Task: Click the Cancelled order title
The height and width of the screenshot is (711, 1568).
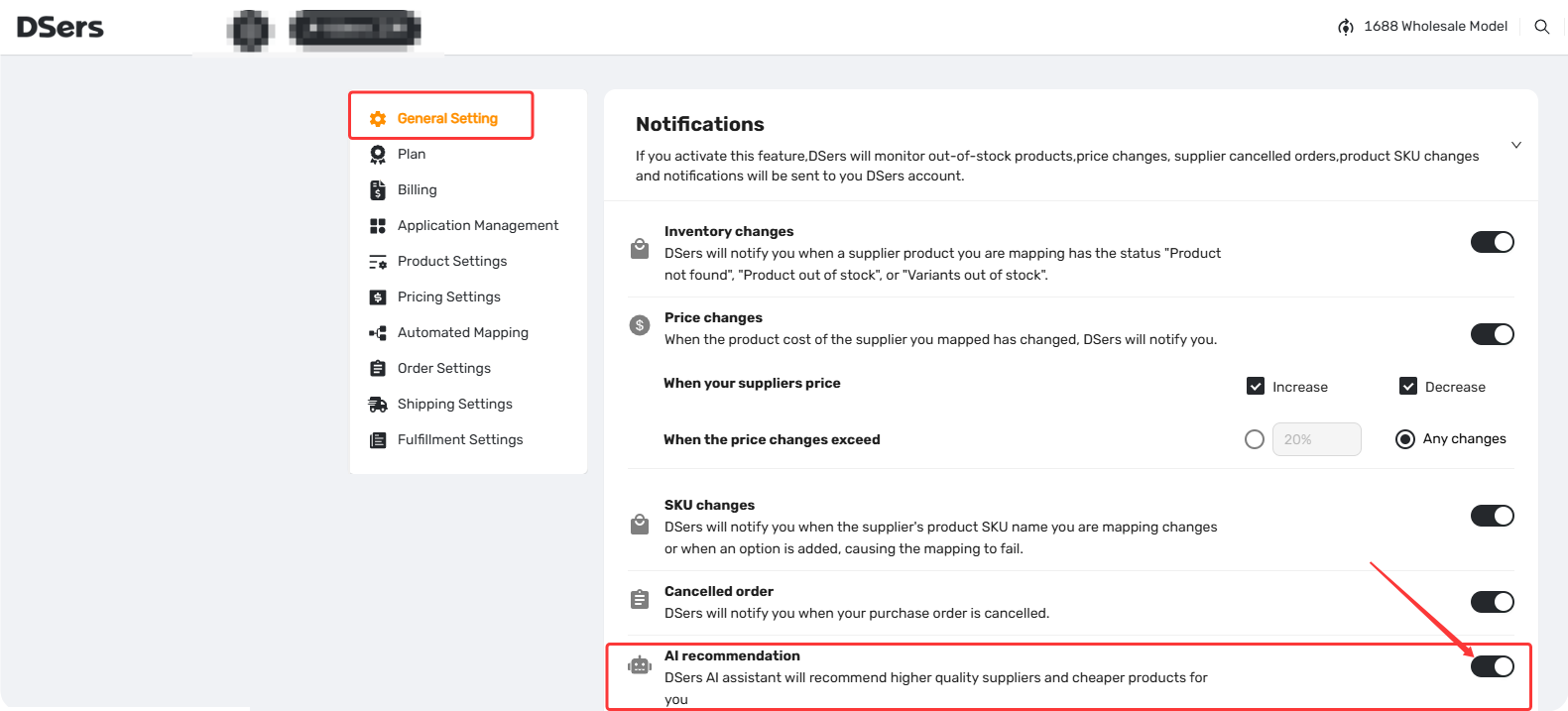Action: [x=719, y=591]
